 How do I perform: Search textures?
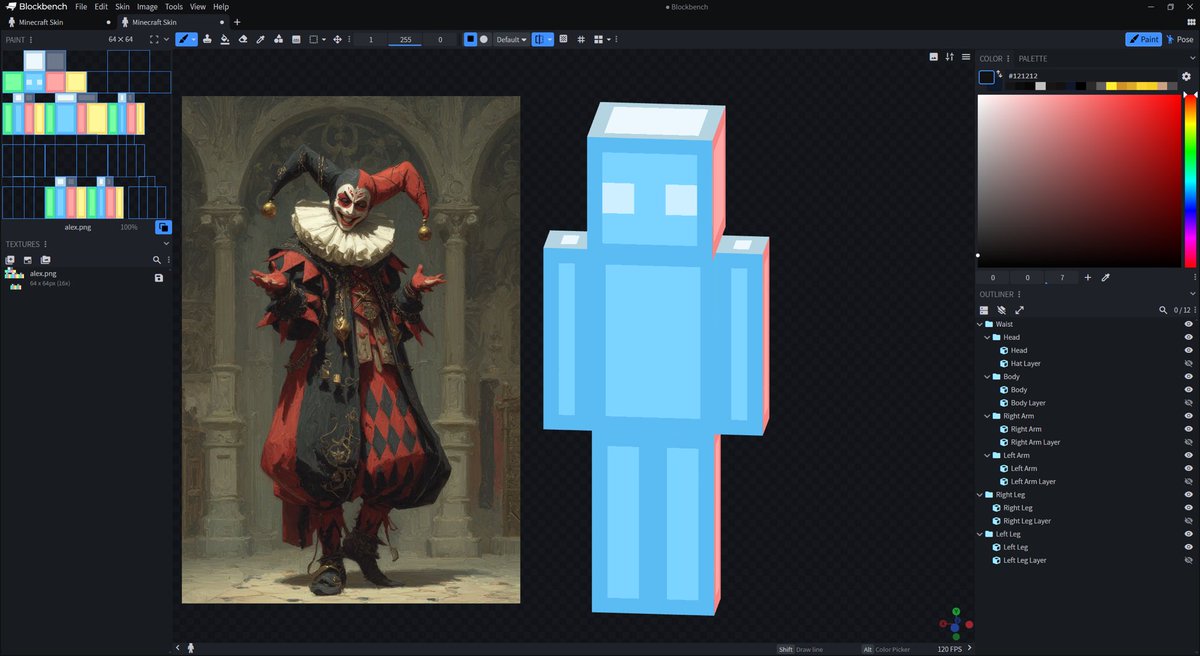click(156, 260)
